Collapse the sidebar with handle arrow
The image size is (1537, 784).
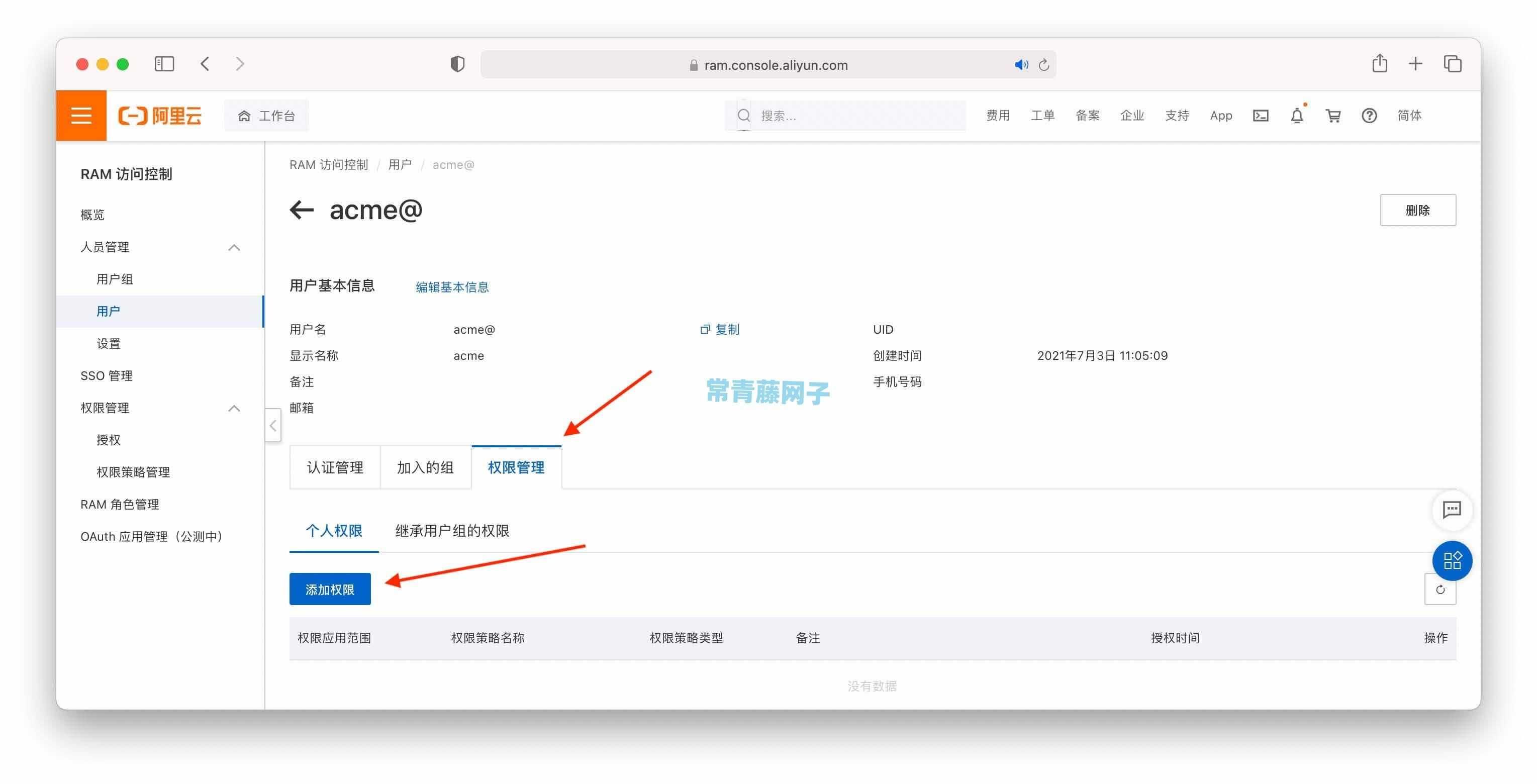coord(273,425)
